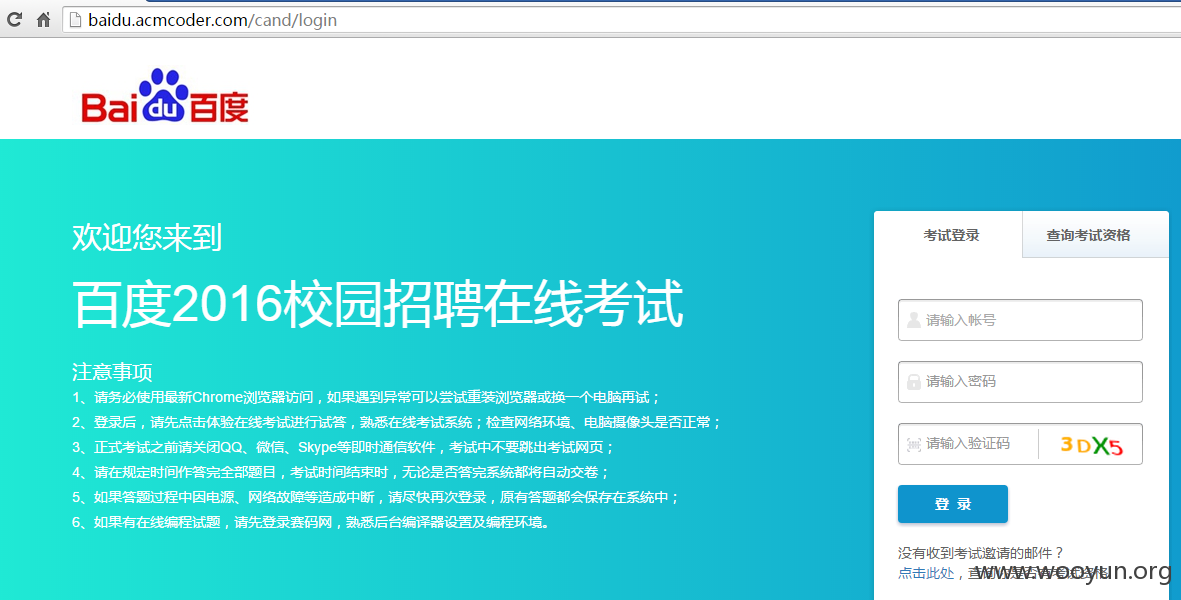The height and width of the screenshot is (600, 1181).
Task: Open the Baidu logo
Action: coord(165,96)
